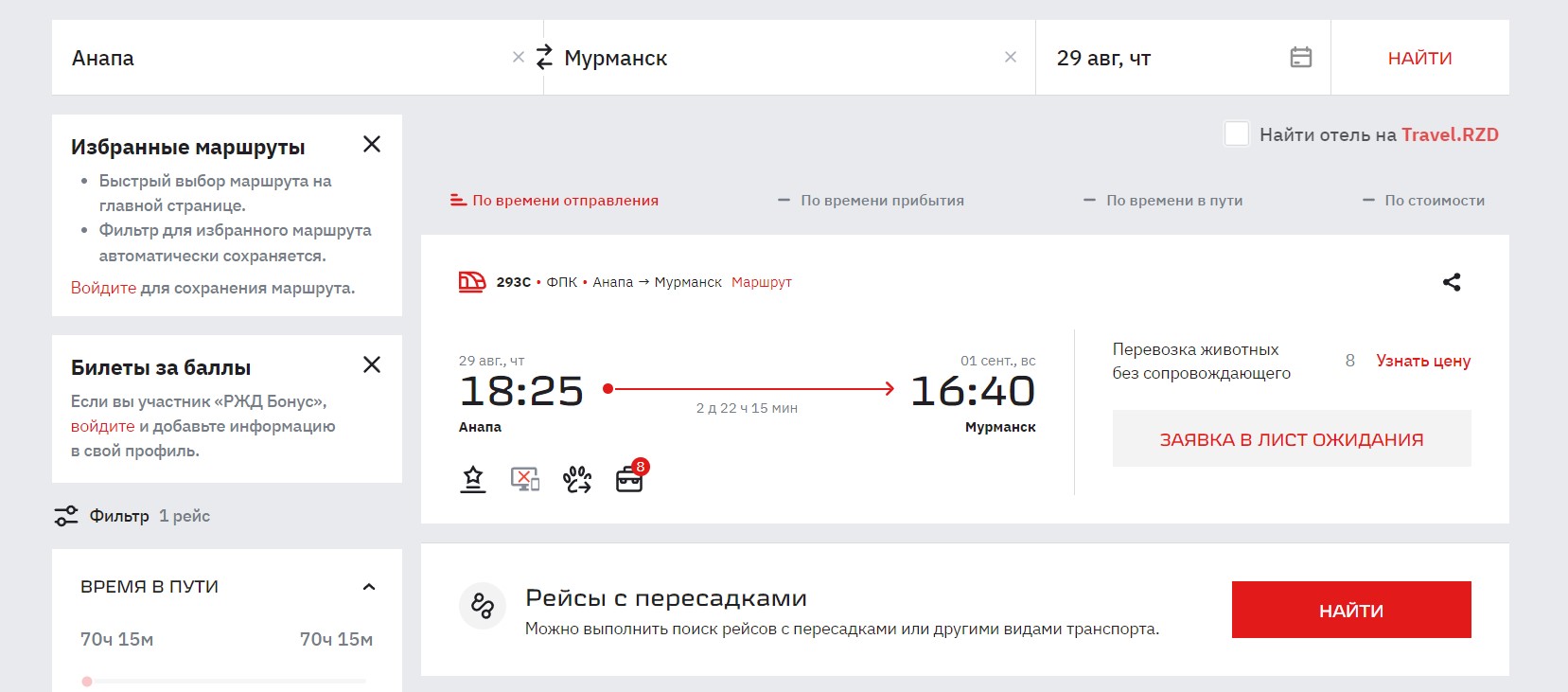
Task: Collapse the ВРЕМЯ В ПУТИ section
Action: pos(369,587)
